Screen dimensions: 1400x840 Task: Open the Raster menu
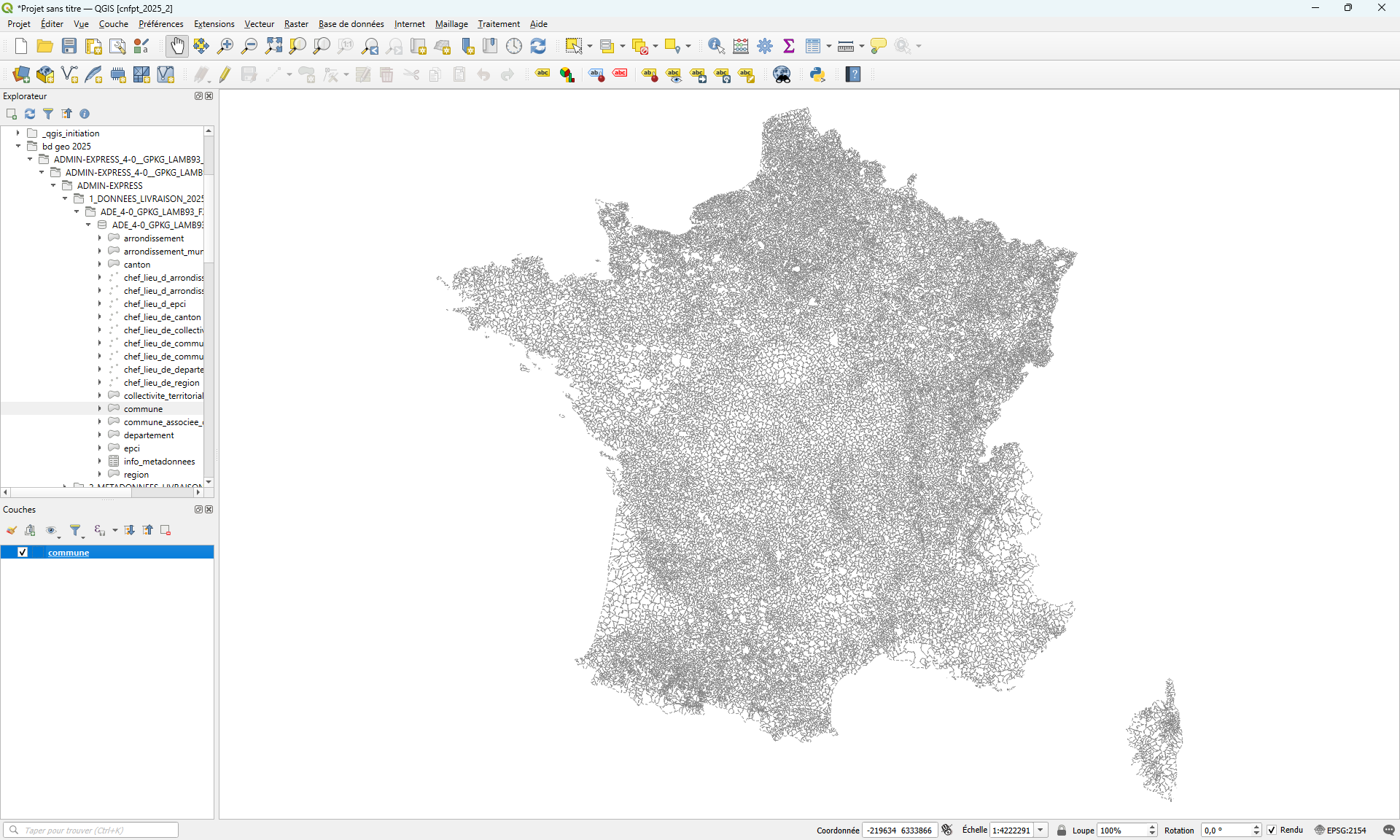(296, 24)
